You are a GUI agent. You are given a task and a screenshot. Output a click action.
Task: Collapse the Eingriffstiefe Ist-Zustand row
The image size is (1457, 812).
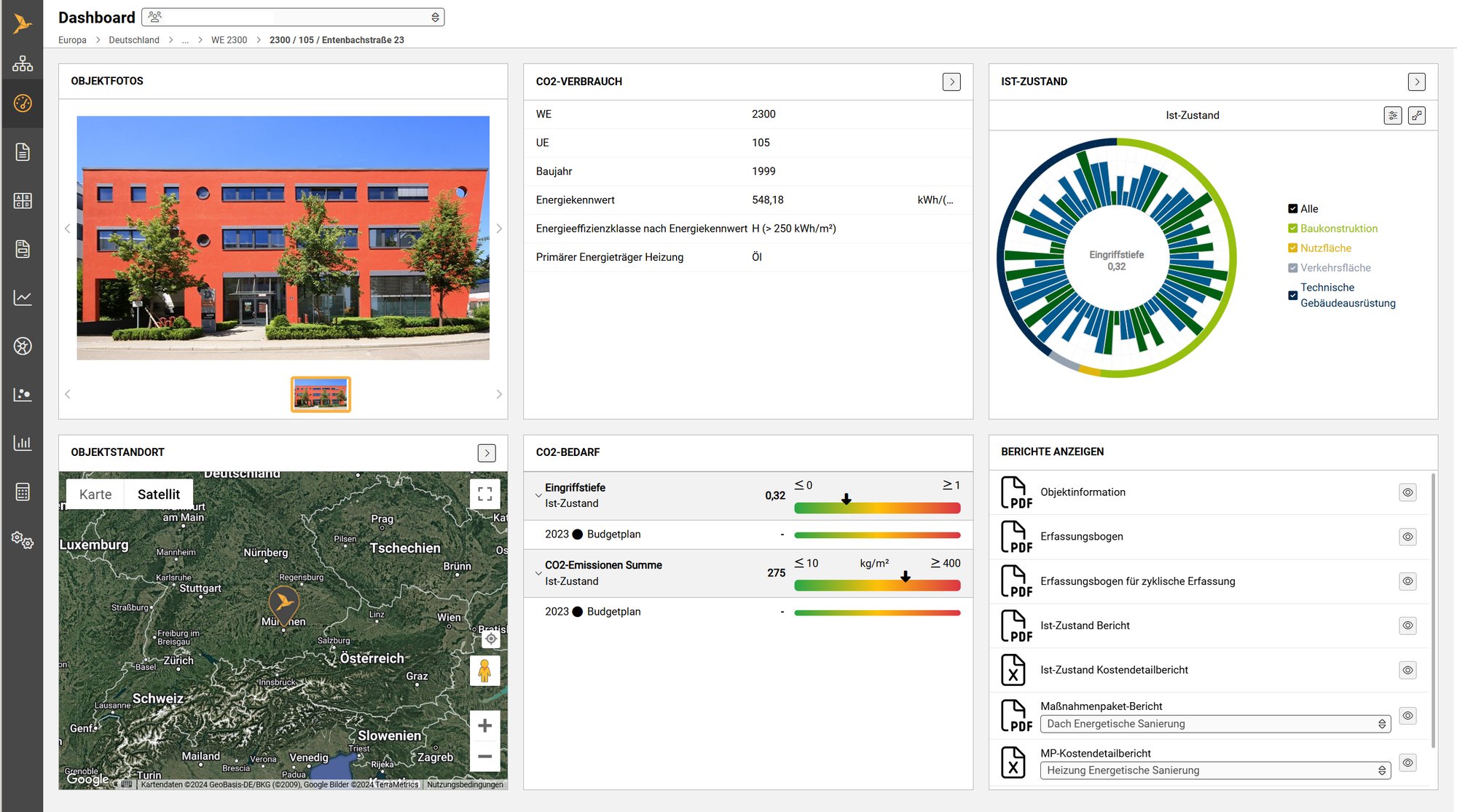pos(539,495)
